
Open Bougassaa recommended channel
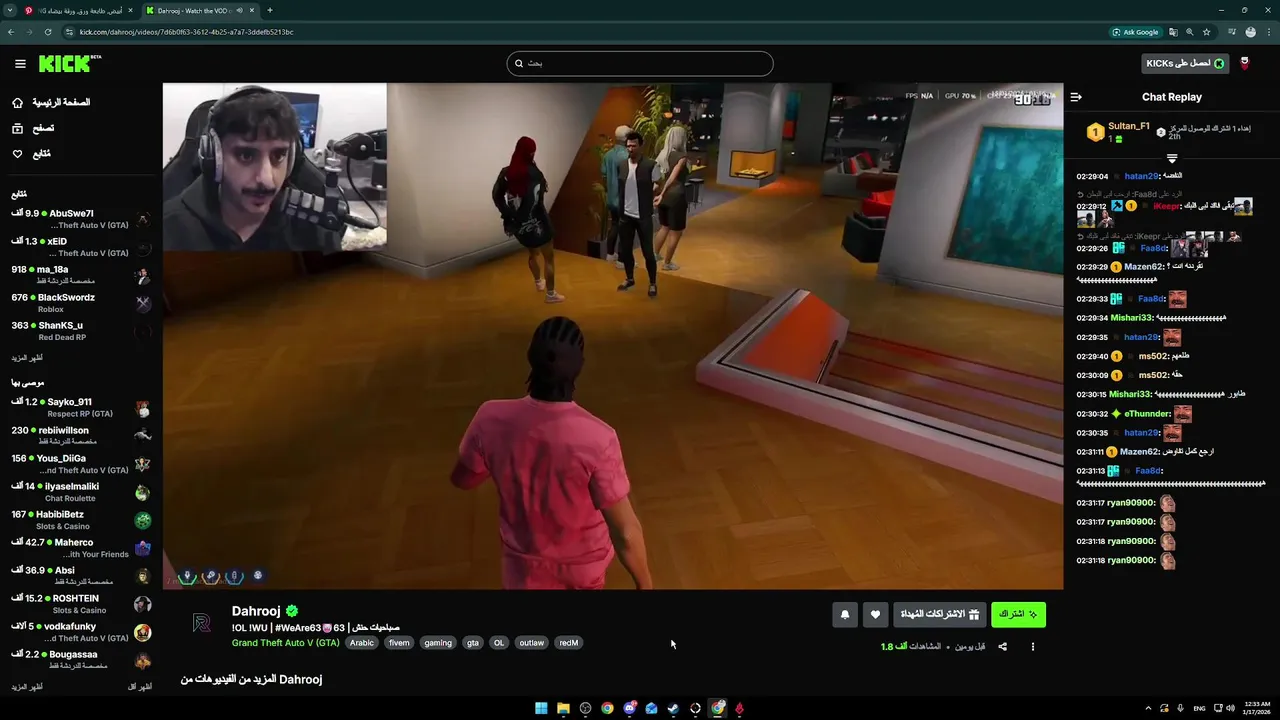[81, 660]
